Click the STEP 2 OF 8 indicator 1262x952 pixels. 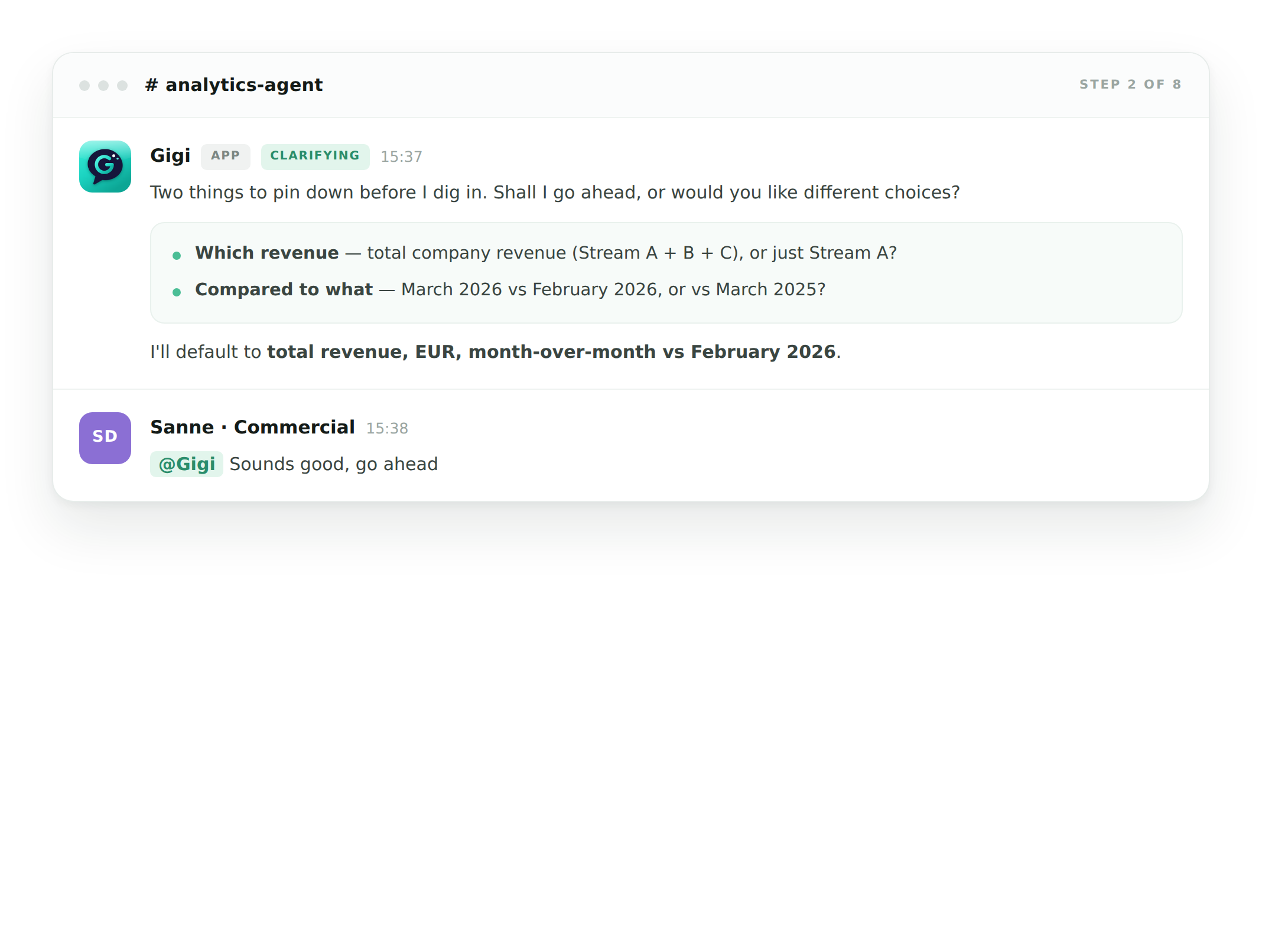(1130, 84)
